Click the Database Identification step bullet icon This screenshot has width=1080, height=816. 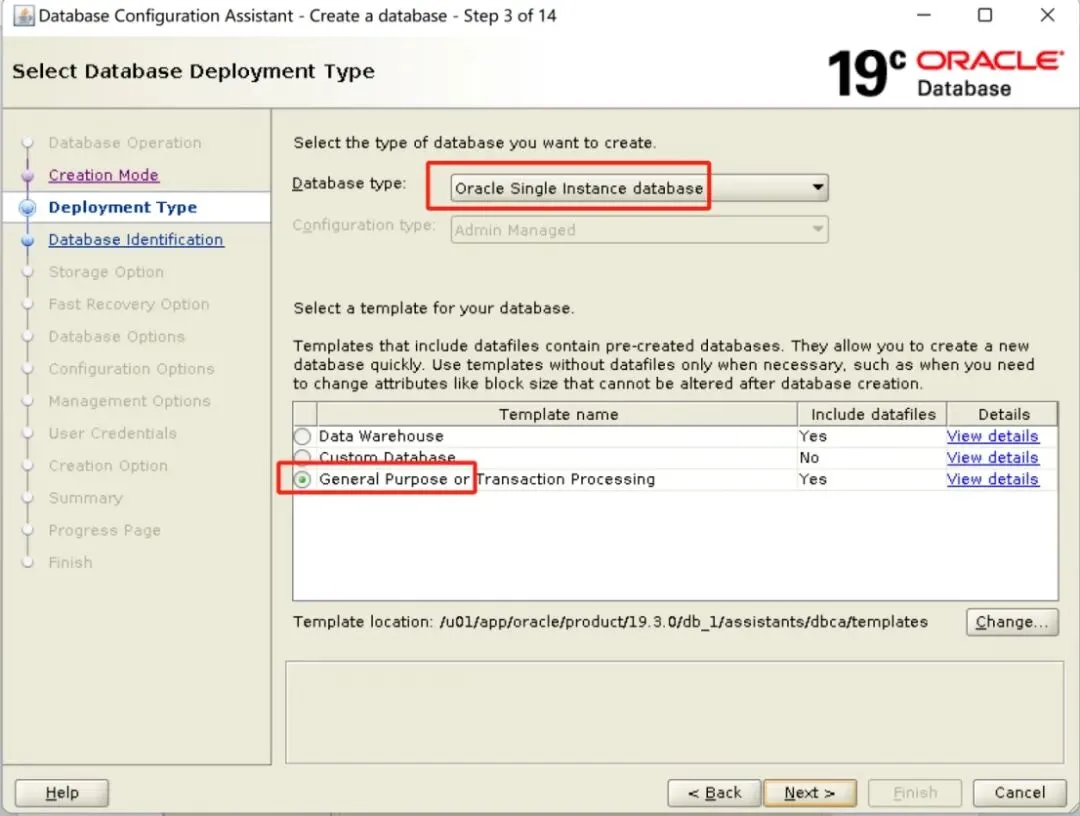28,240
